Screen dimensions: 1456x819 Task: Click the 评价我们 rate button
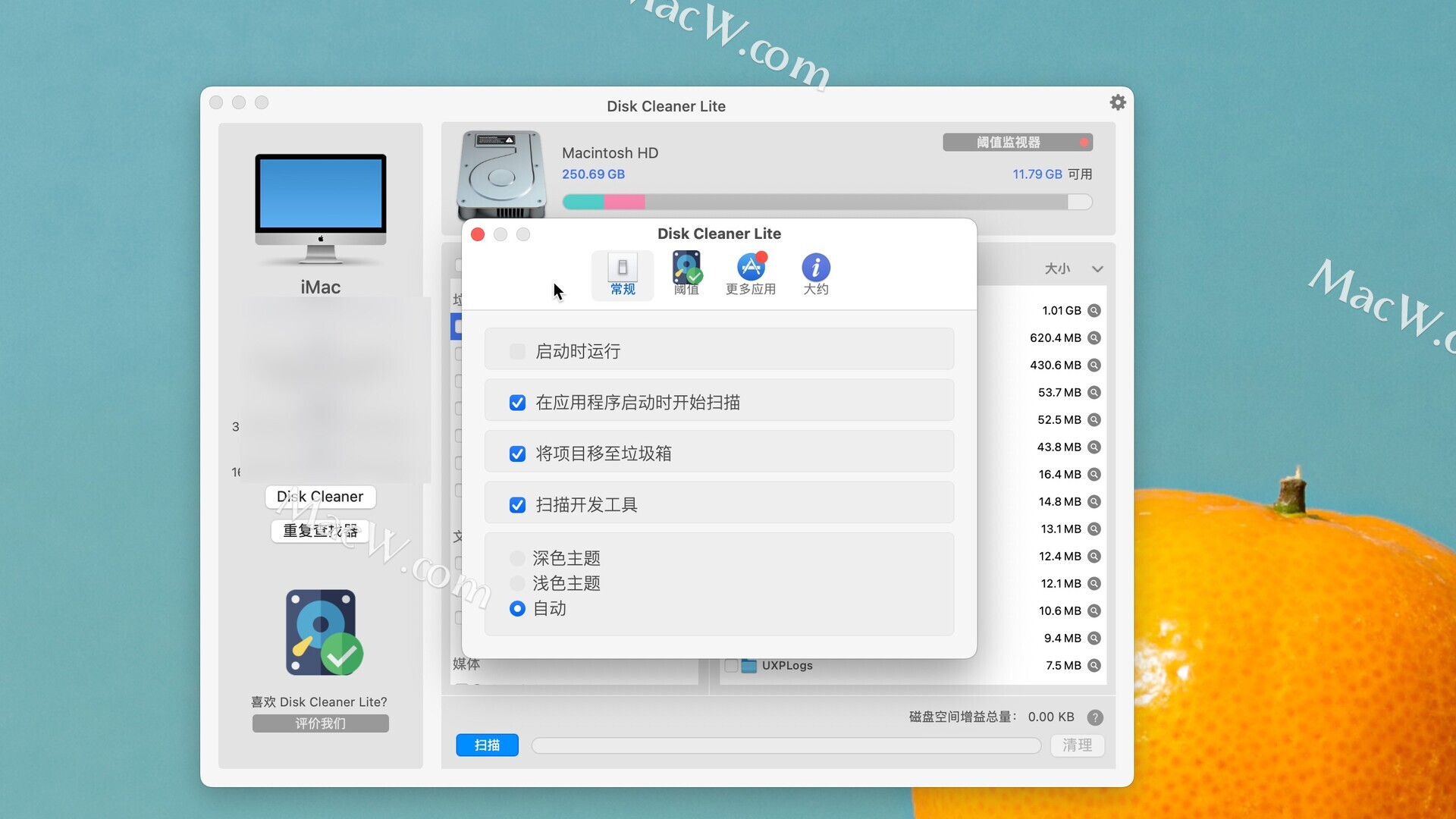(x=321, y=723)
